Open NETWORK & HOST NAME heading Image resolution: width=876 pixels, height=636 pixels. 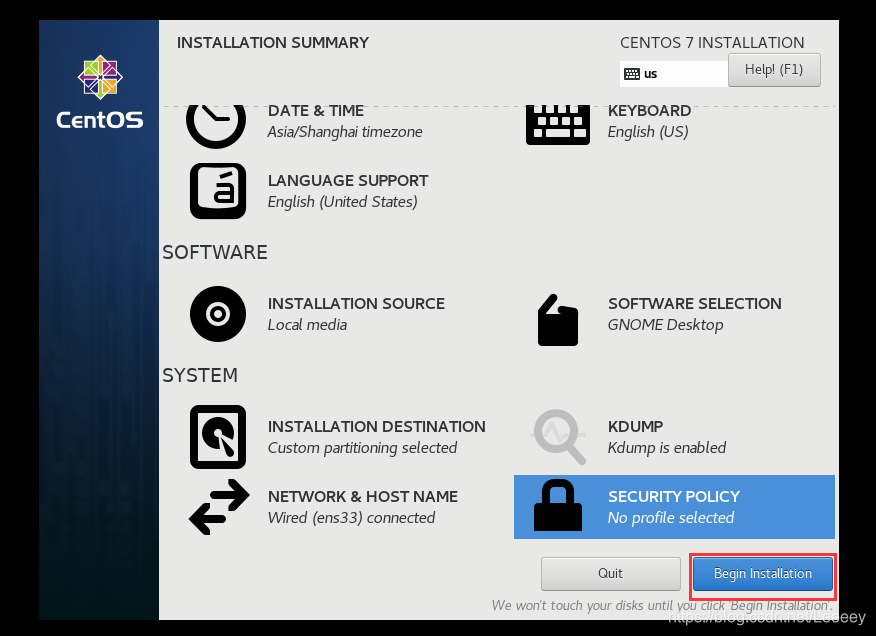[363, 496]
